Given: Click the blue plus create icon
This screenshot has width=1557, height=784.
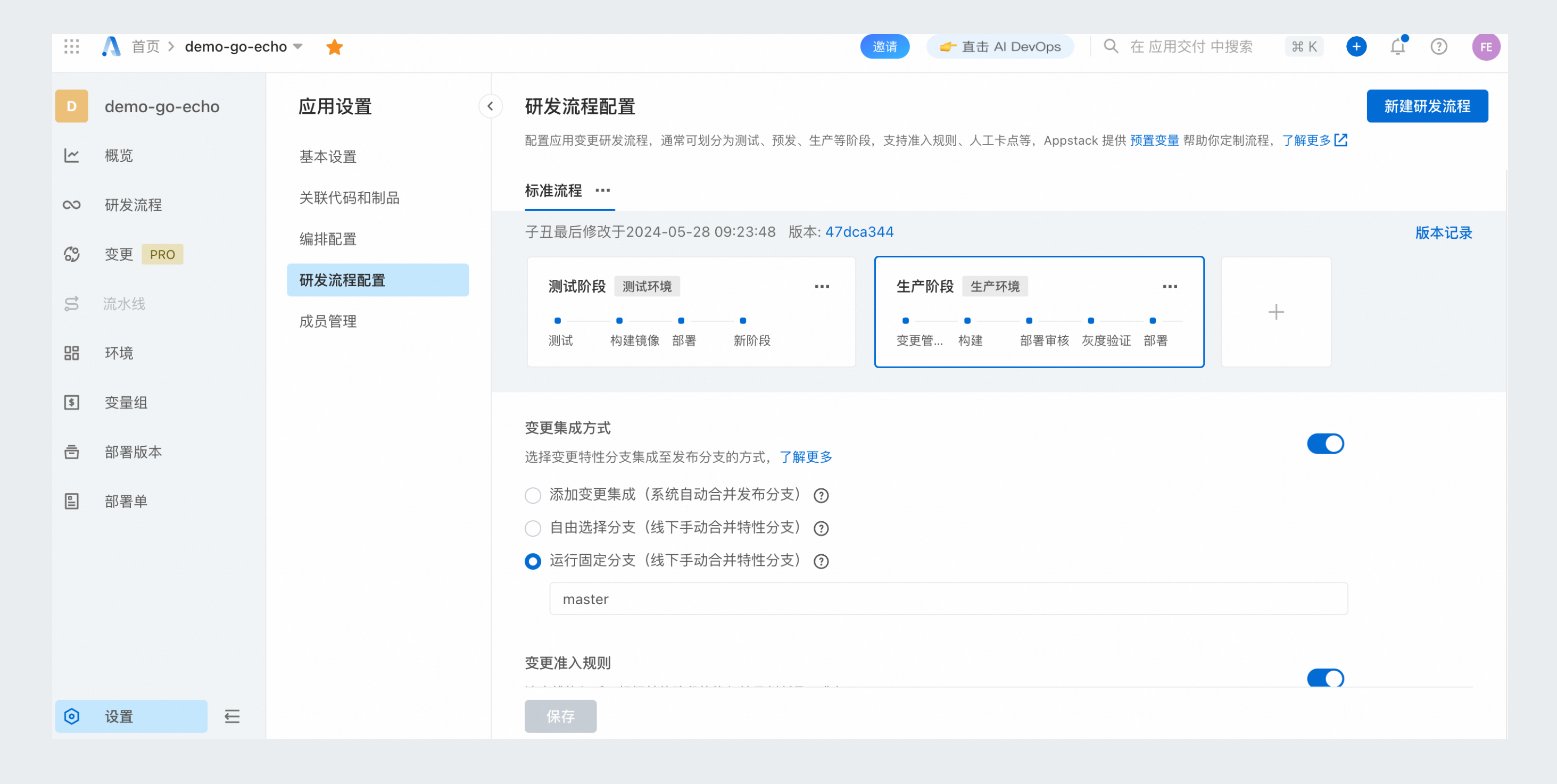Looking at the screenshot, I should (1356, 46).
